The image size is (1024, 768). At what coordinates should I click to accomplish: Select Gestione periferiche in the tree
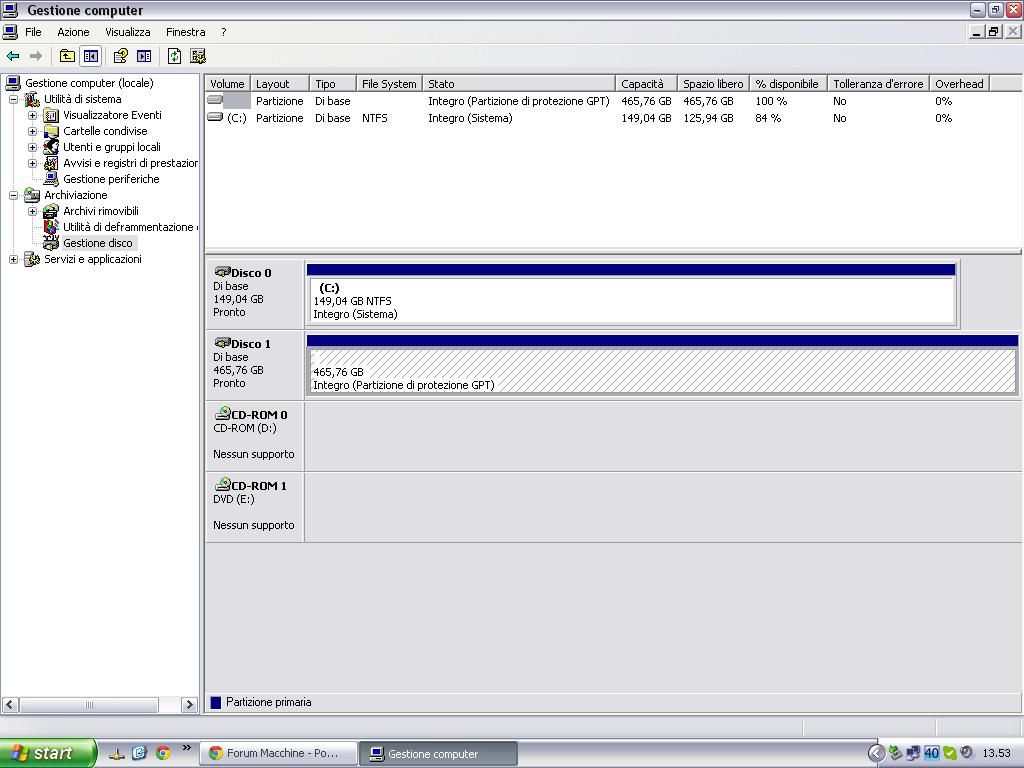(110, 179)
